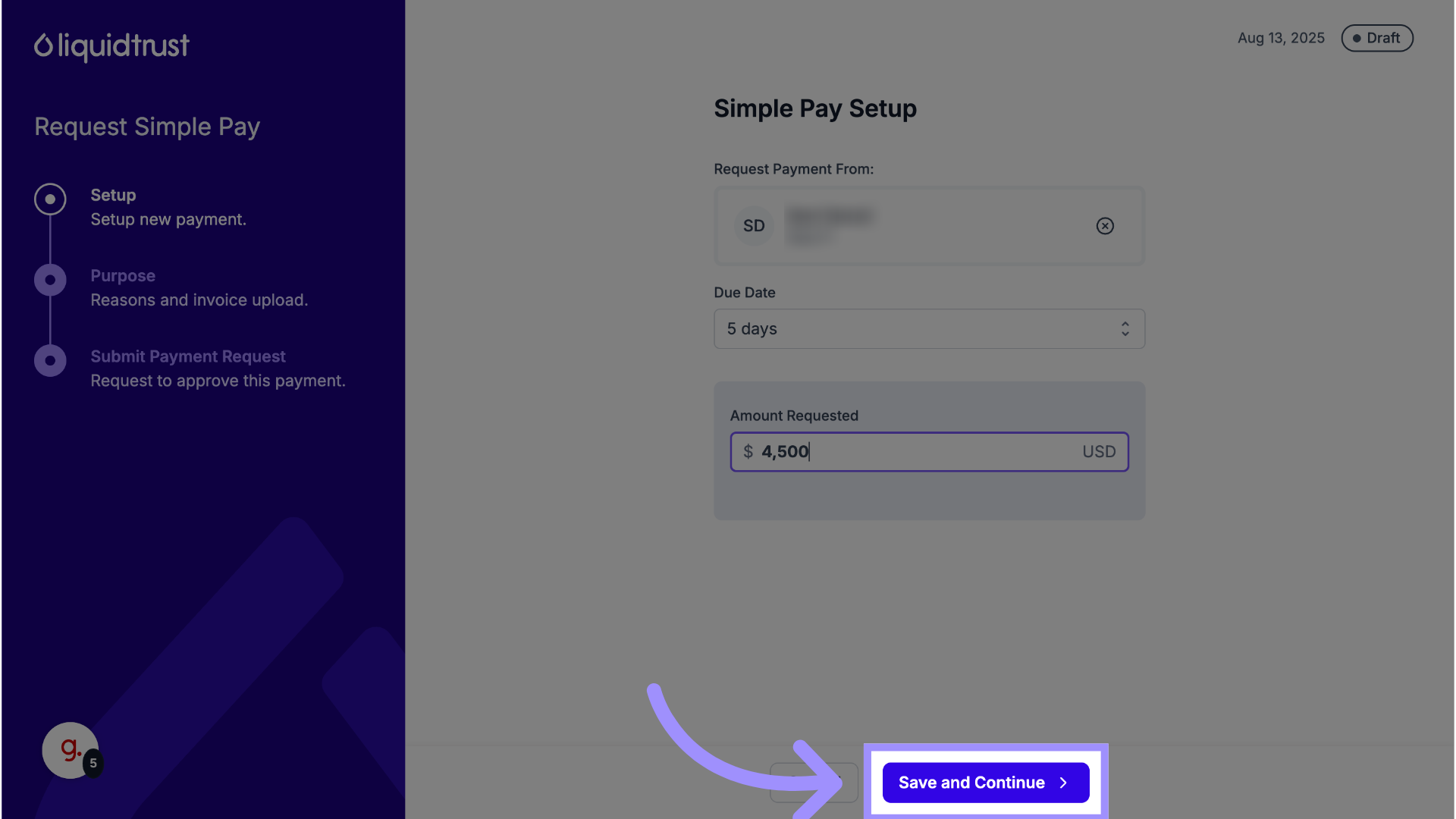Open the Due Date dropdown
1456x819 pixels.
point(928,329)
